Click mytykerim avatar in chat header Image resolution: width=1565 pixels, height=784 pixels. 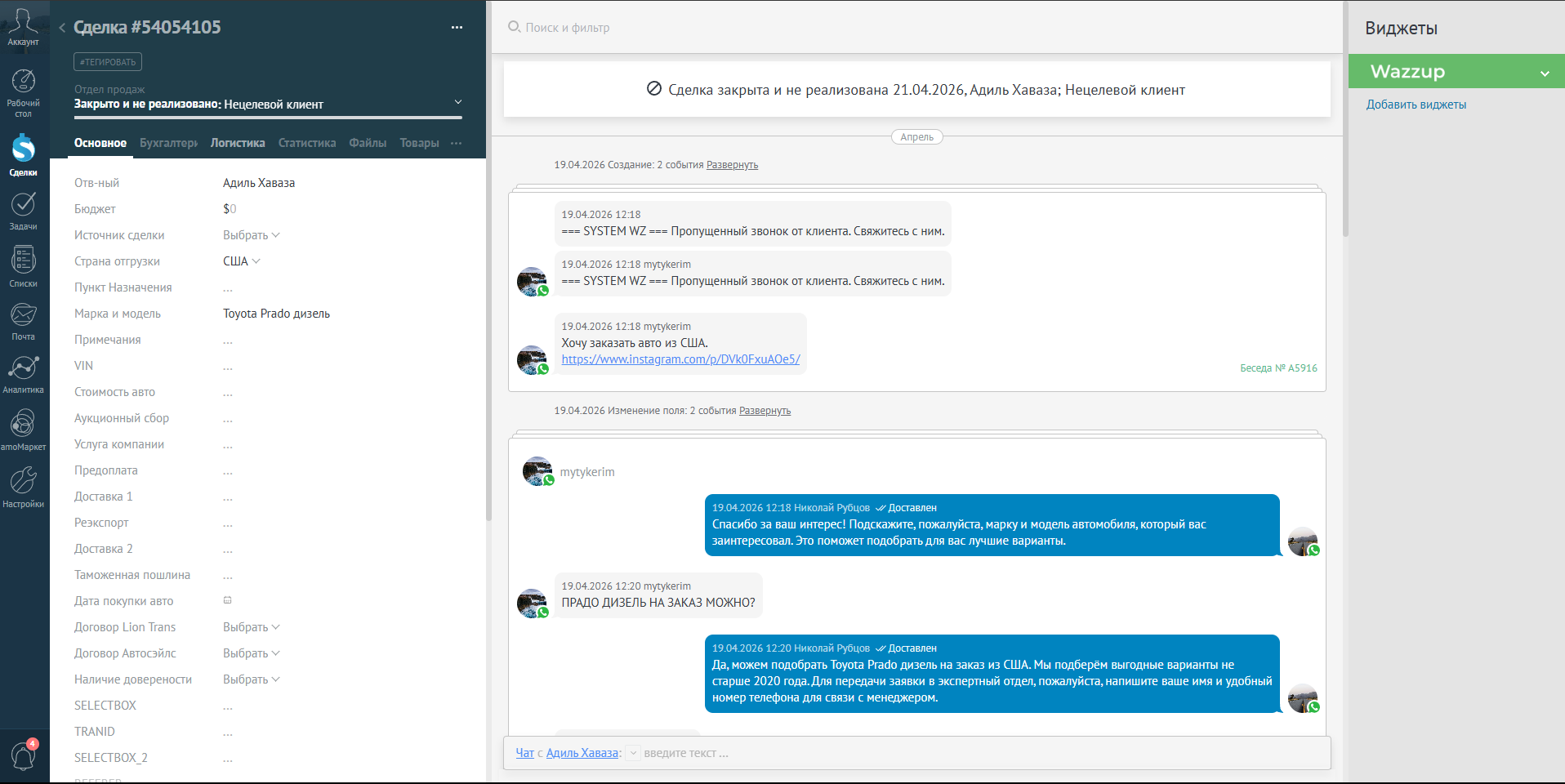537,471
